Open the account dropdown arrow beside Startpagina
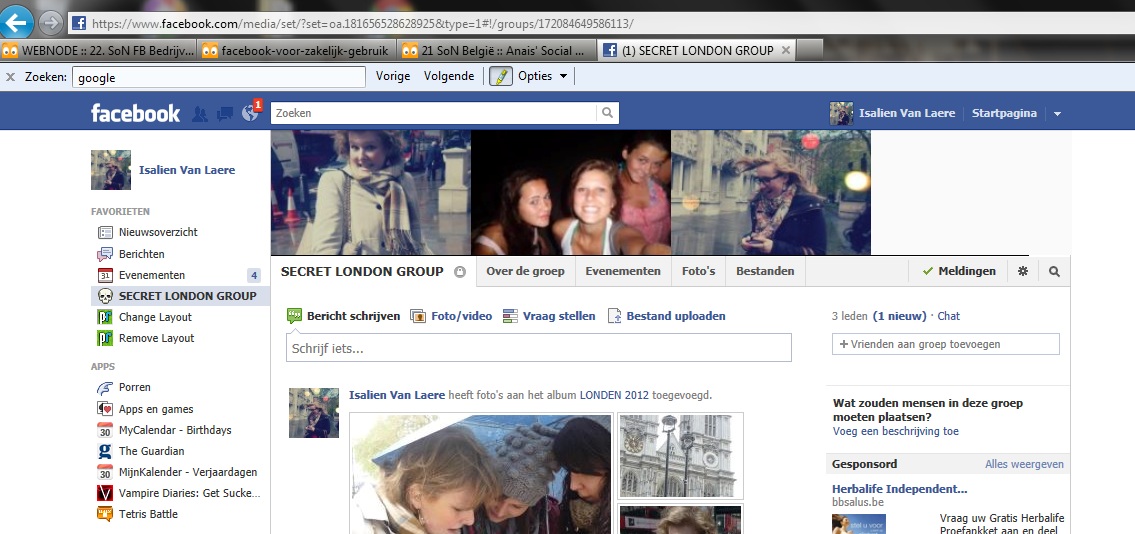Viewport: 1135px width, 534px height. click(1057, 114)
